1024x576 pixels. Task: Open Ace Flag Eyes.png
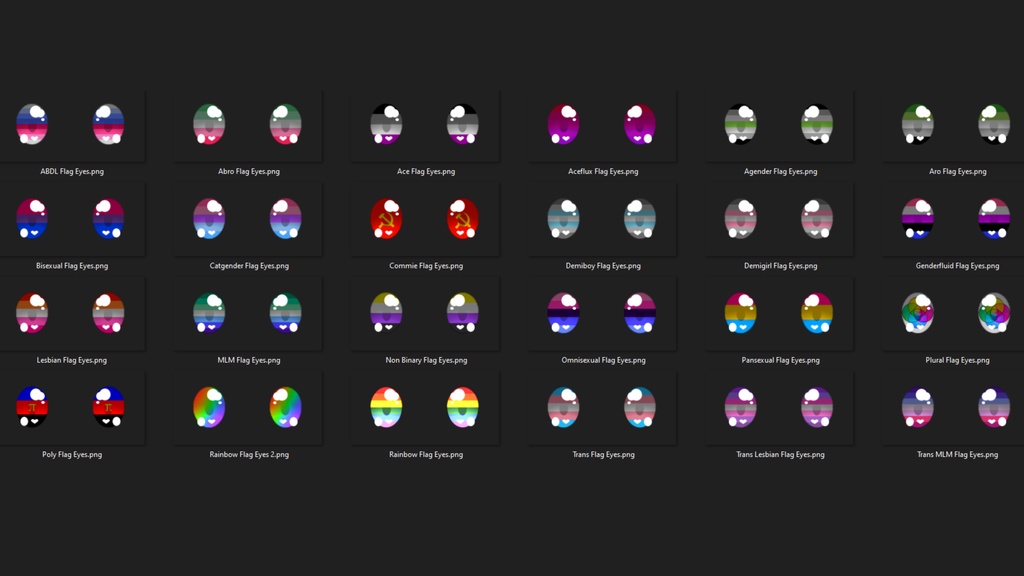(x=423, y=124)
